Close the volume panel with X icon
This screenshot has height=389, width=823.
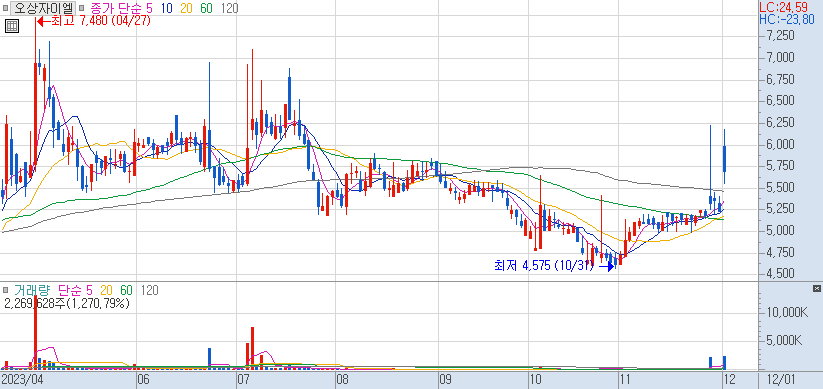coord(816,288)
